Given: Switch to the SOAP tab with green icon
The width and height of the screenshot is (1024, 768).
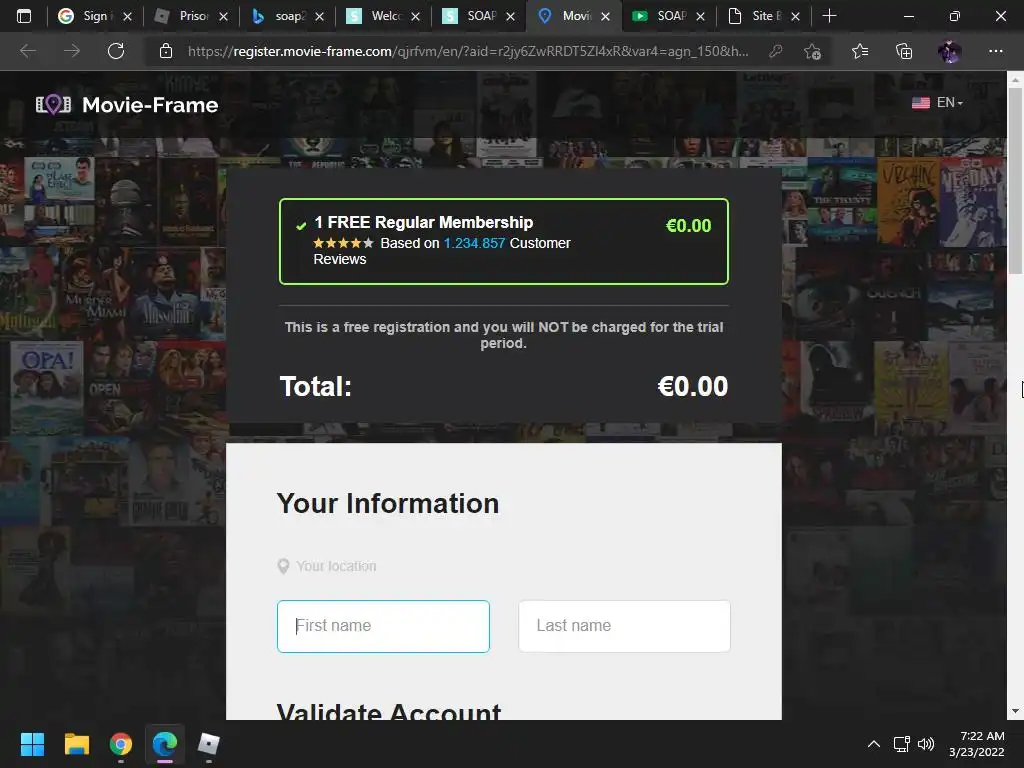Looking at the screenshot, I should click(x=669, y=16).
